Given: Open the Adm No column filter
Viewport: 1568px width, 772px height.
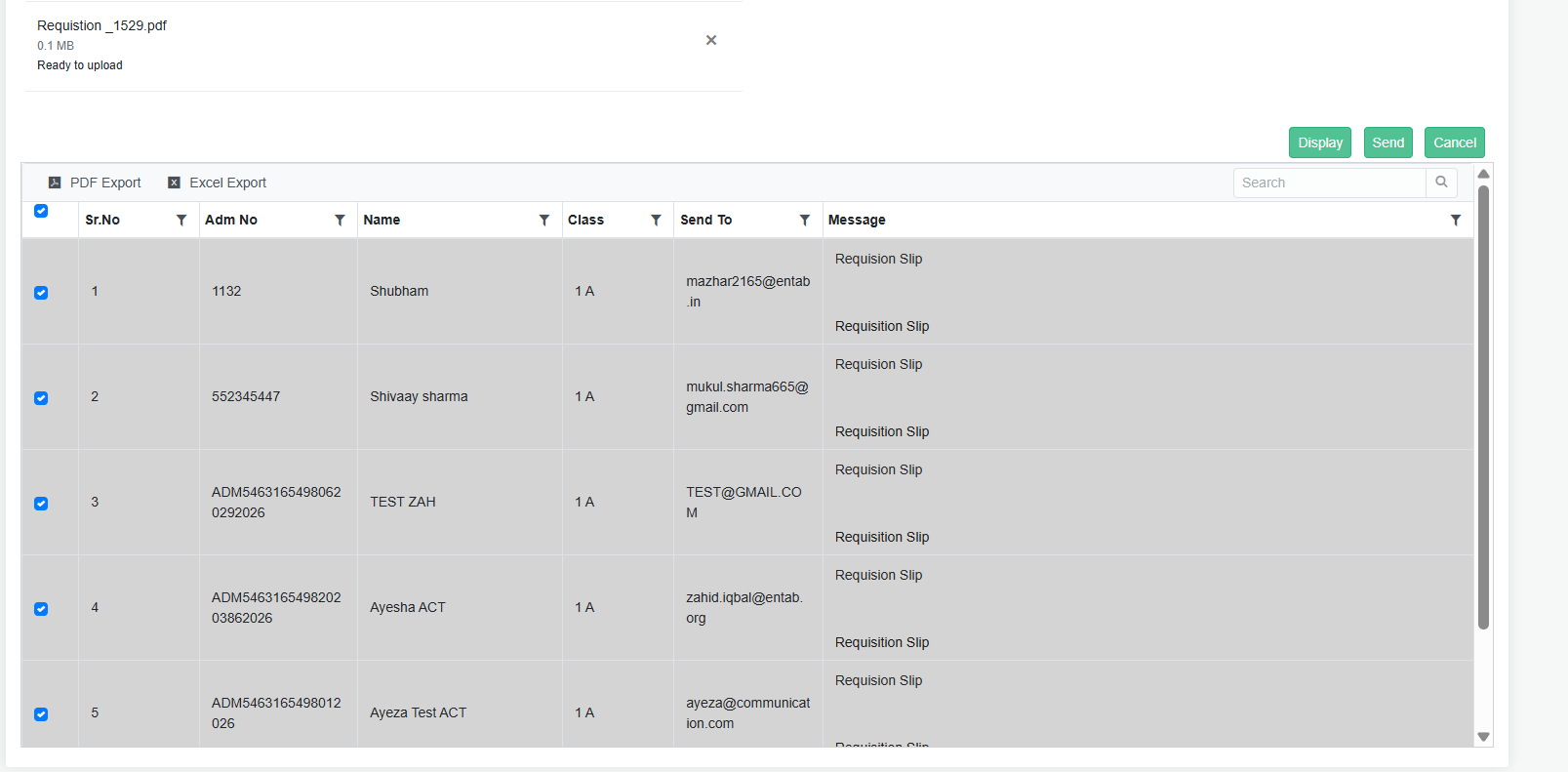Looking at the screenshot, I should [x=340, y=221].
